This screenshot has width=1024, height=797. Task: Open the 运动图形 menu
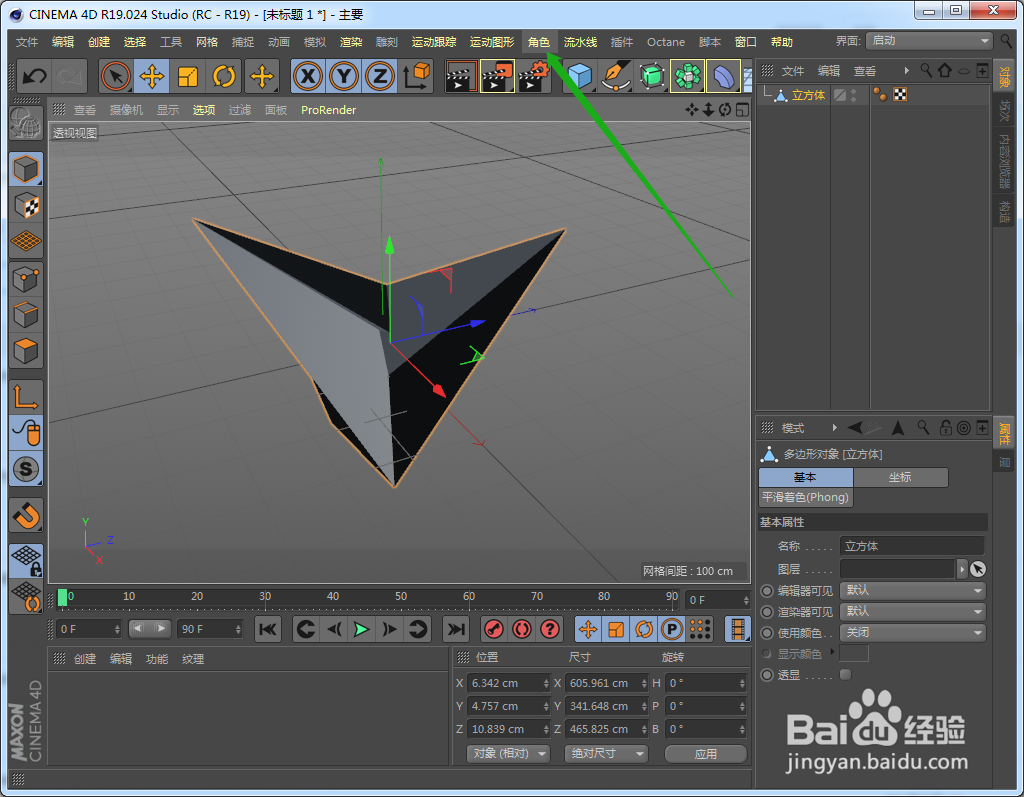click(x=492, y=42)
